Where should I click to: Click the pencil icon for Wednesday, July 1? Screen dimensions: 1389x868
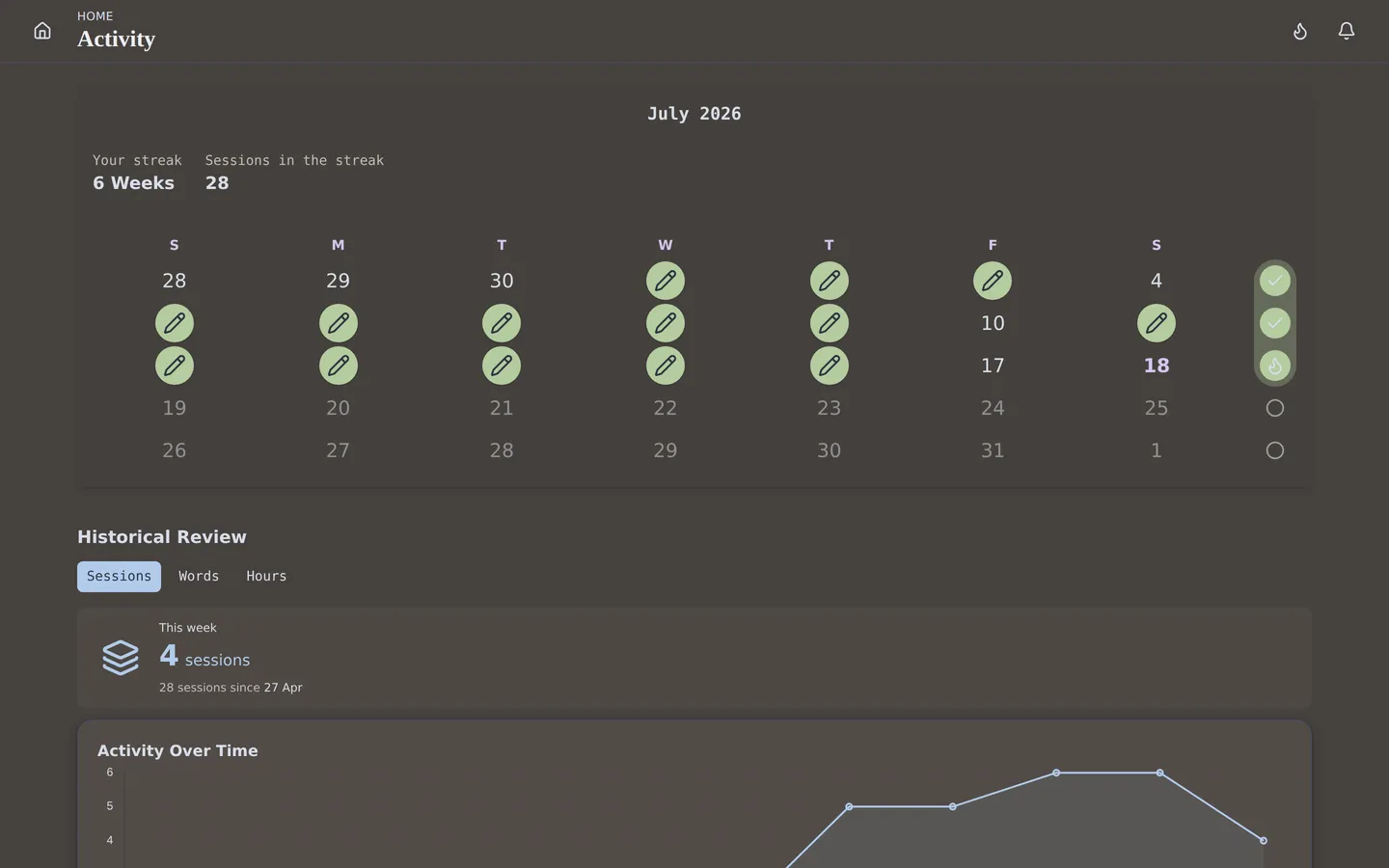coord(666,281)
